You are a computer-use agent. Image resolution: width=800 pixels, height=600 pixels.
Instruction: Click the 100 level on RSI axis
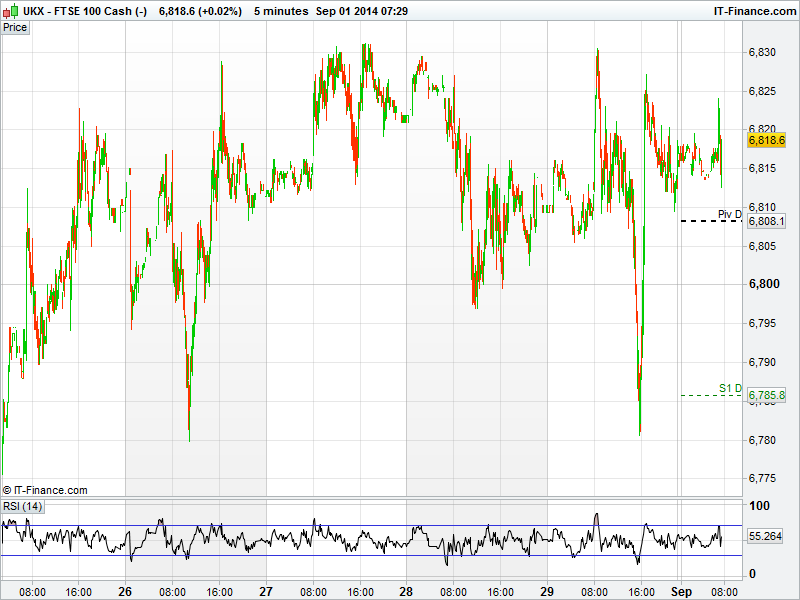point(759,506)
